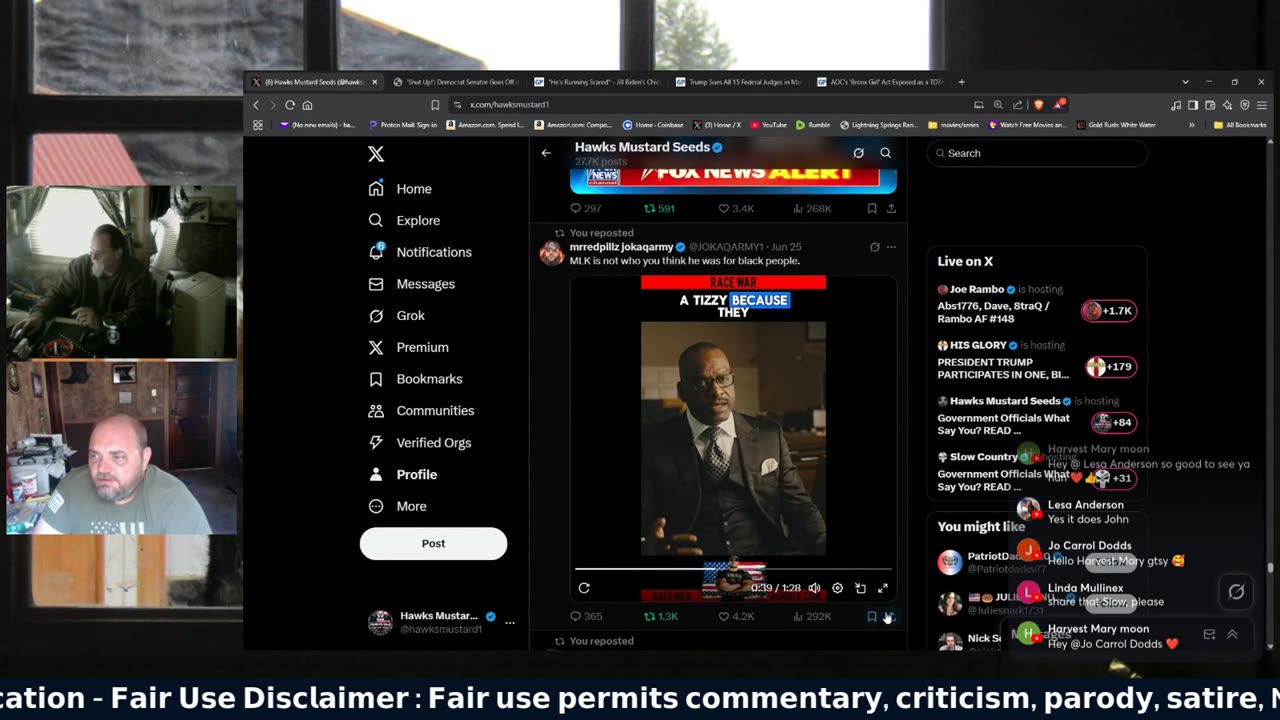
Task: Open Communities from the sidebar
Action: coord(421,411)
